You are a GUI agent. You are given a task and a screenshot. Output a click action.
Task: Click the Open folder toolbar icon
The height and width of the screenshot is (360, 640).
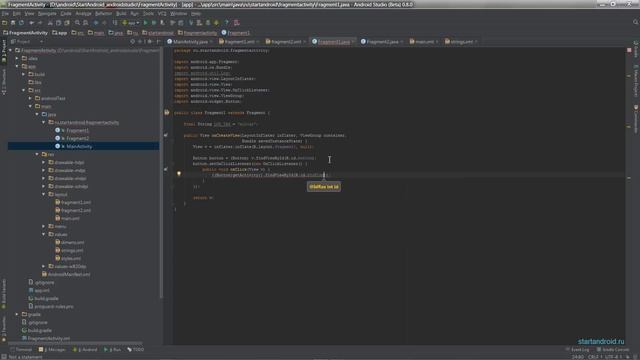[4, 23]
